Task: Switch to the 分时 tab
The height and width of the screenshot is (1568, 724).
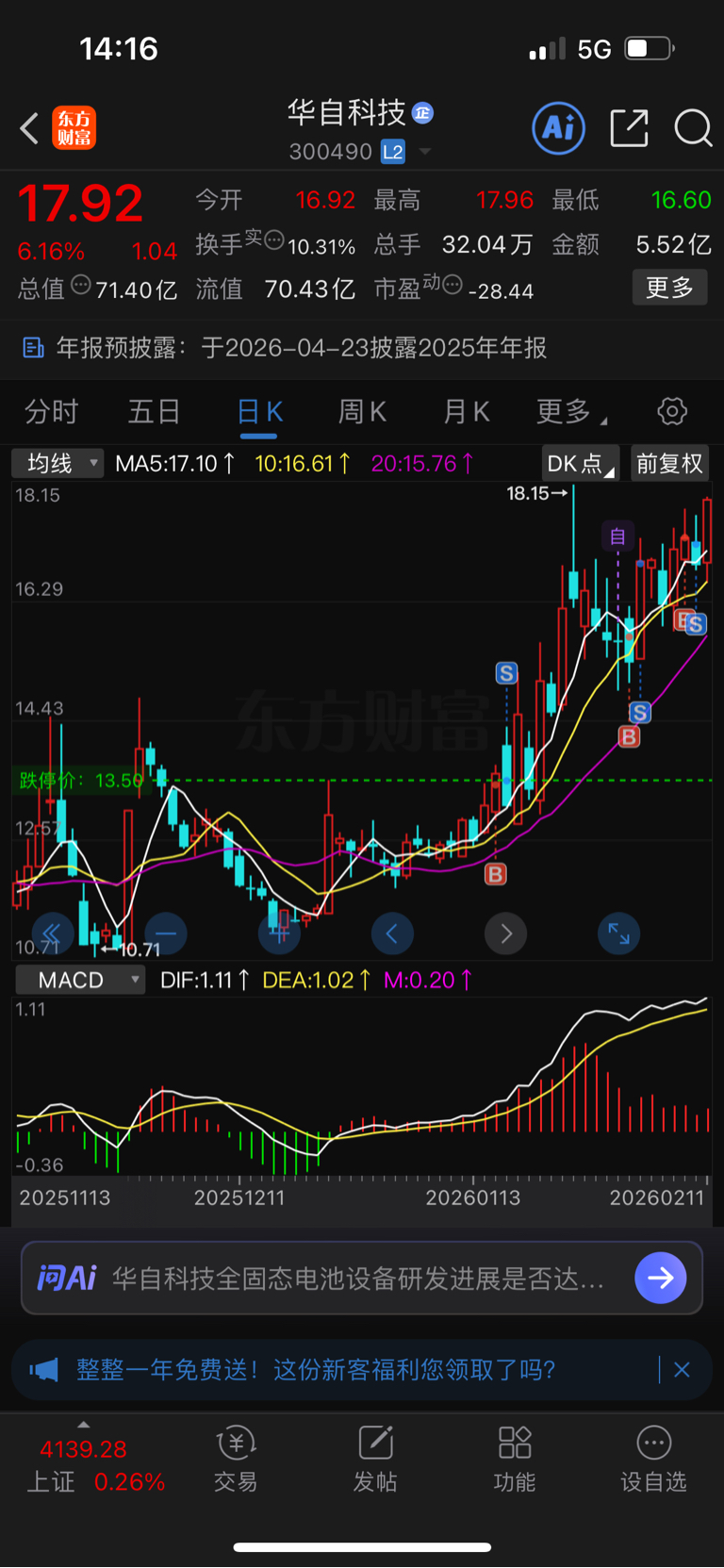Action: [x=51, y=412]
